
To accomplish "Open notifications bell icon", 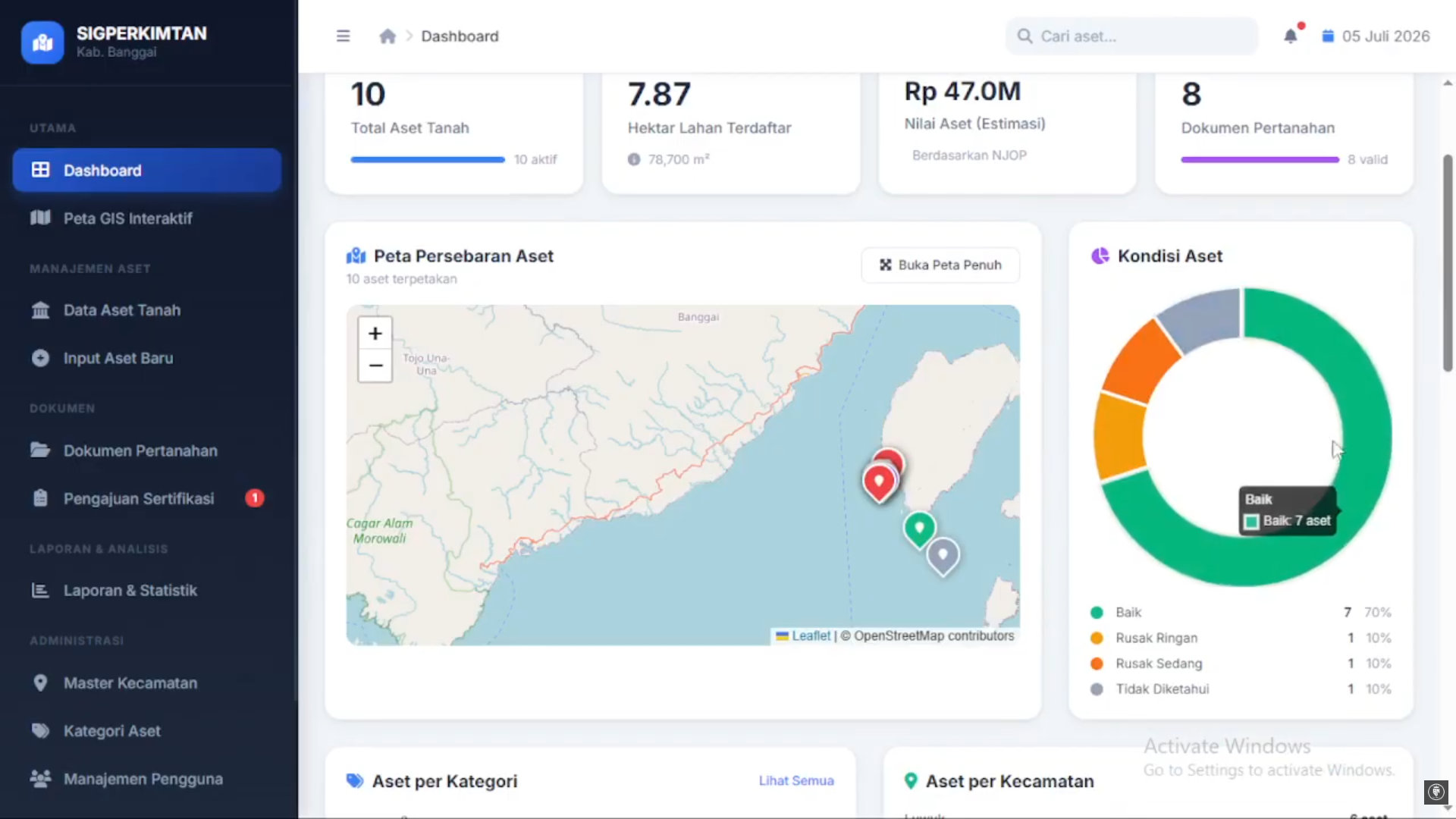I will [1290, 36].
